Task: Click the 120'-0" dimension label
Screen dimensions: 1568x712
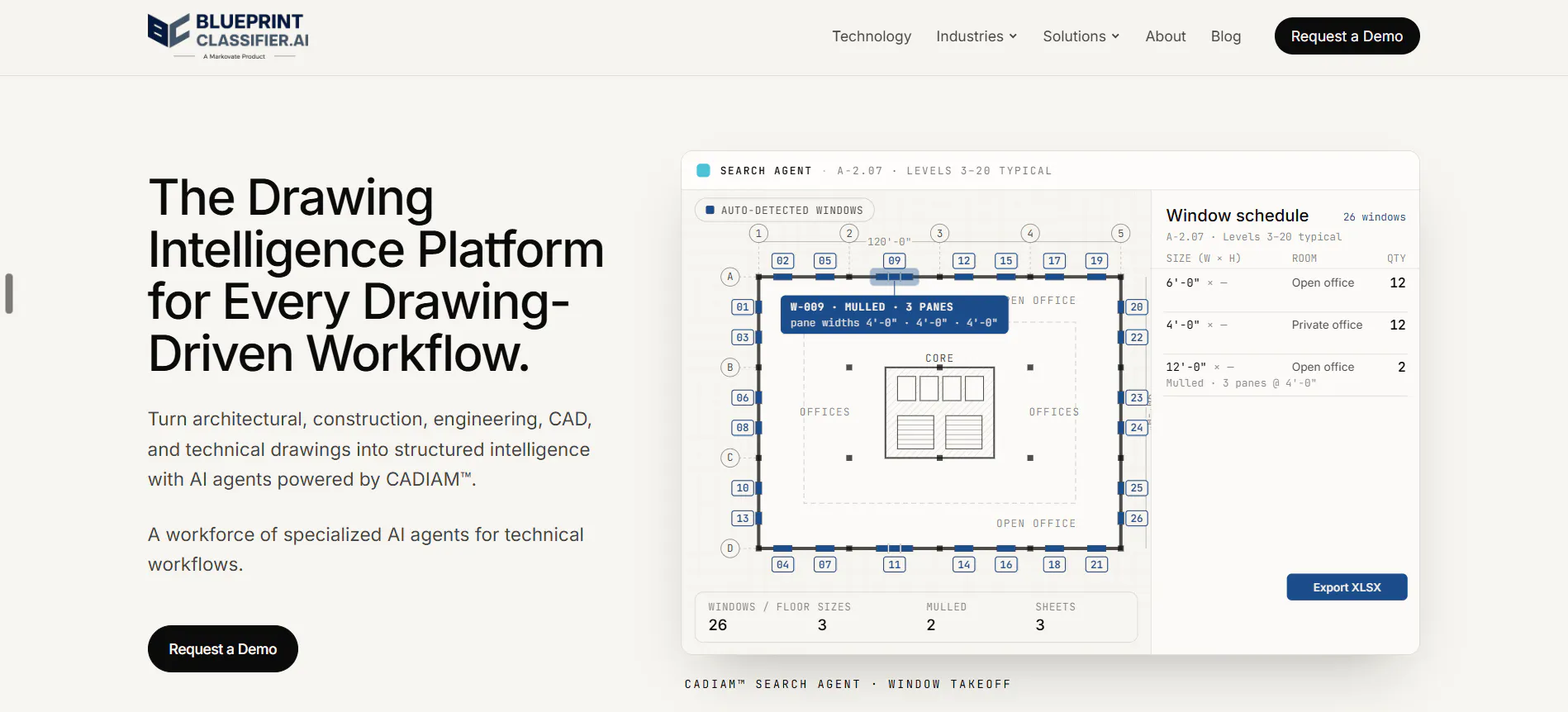Action: [889, 242]
